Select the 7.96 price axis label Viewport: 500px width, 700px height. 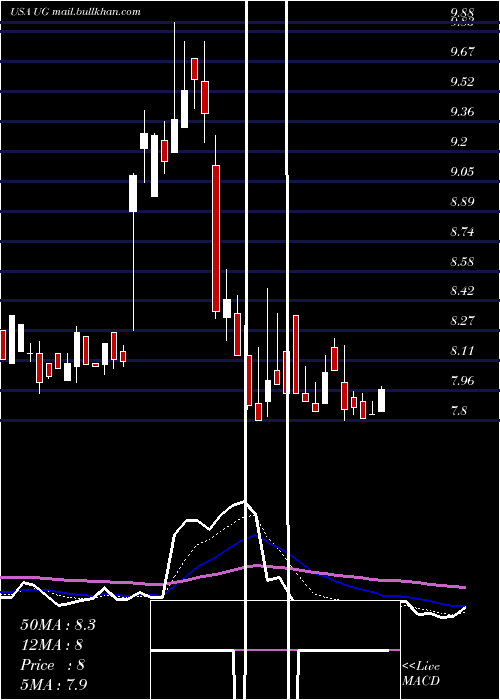[x=462, y=381]
